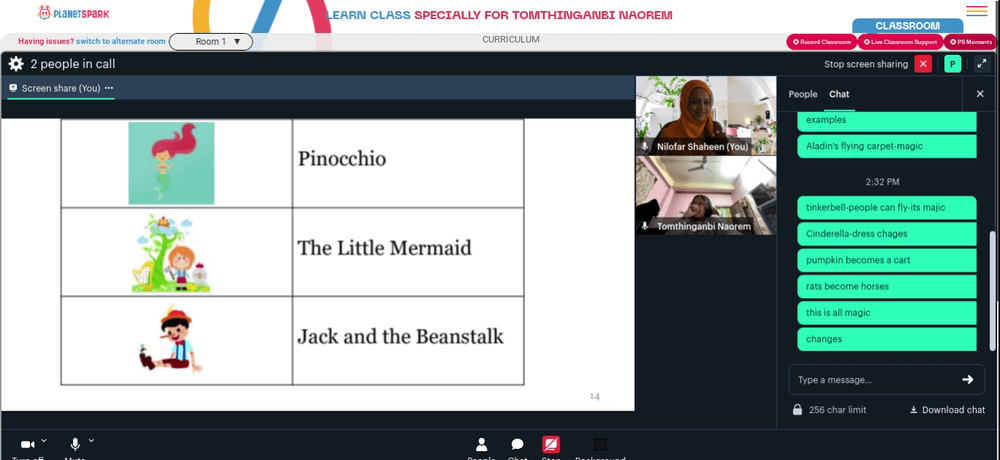Click the 2:32 PM chat timestamp
This screenshot has width=1000, height=460.
(882, 182)
